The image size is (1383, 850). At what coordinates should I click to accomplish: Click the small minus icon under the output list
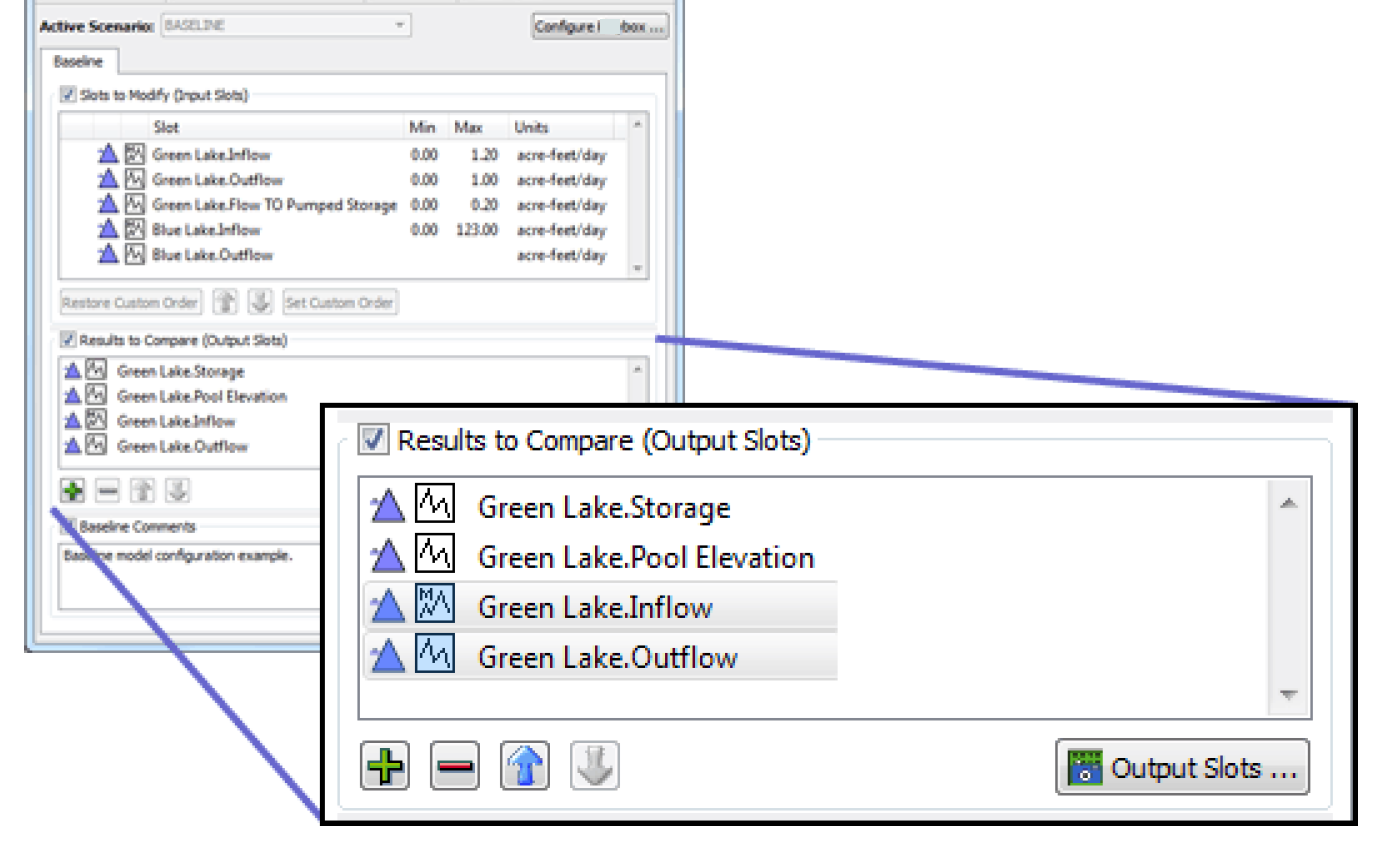[107, 491]
